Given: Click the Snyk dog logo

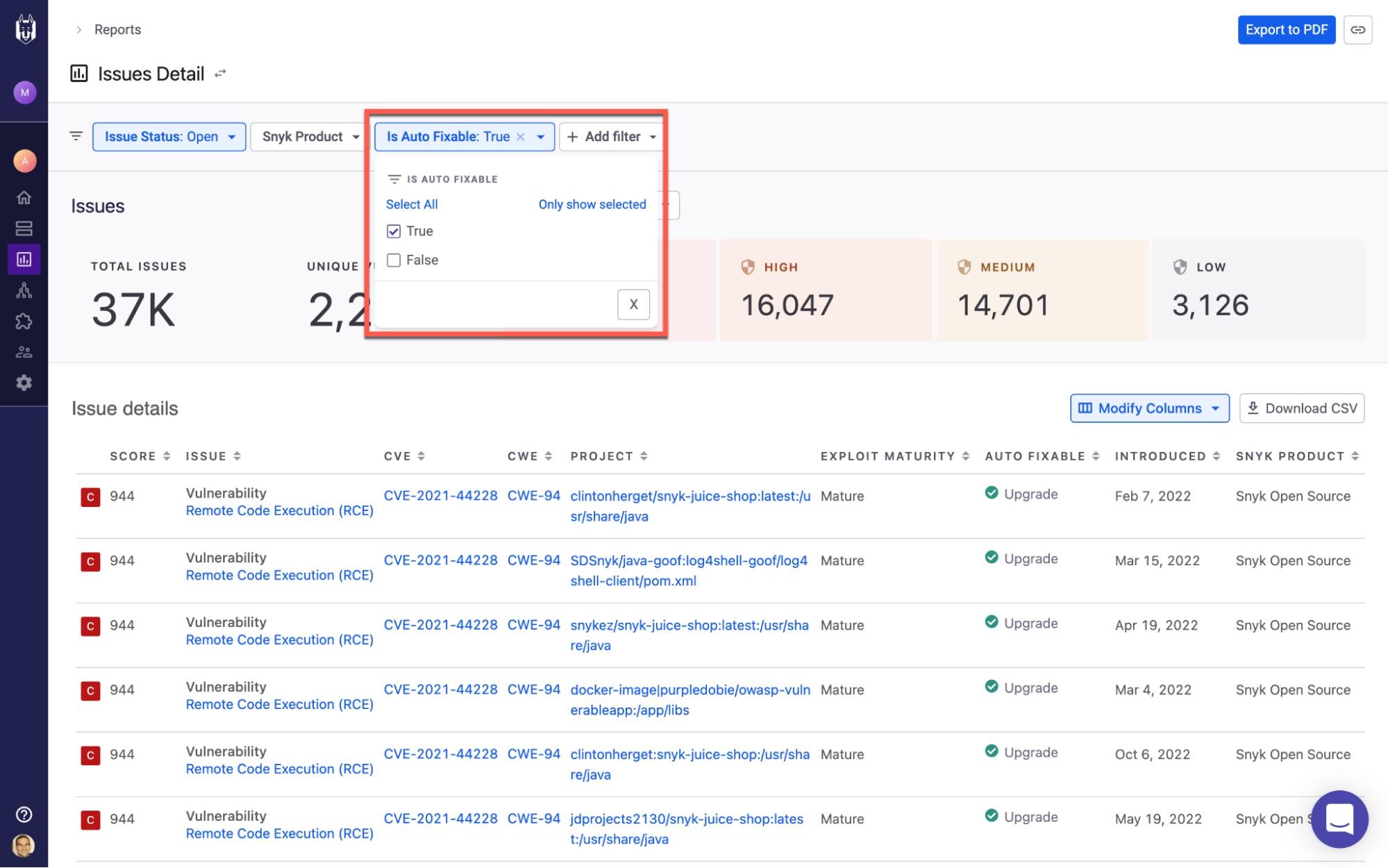Looking at the screenshot, I should click(25, 29).
